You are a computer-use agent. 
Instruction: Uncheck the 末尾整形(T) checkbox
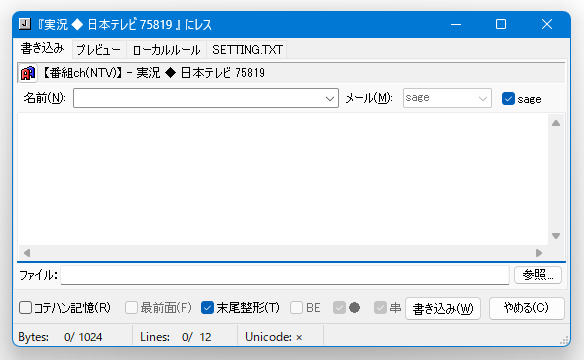(207, 308)
